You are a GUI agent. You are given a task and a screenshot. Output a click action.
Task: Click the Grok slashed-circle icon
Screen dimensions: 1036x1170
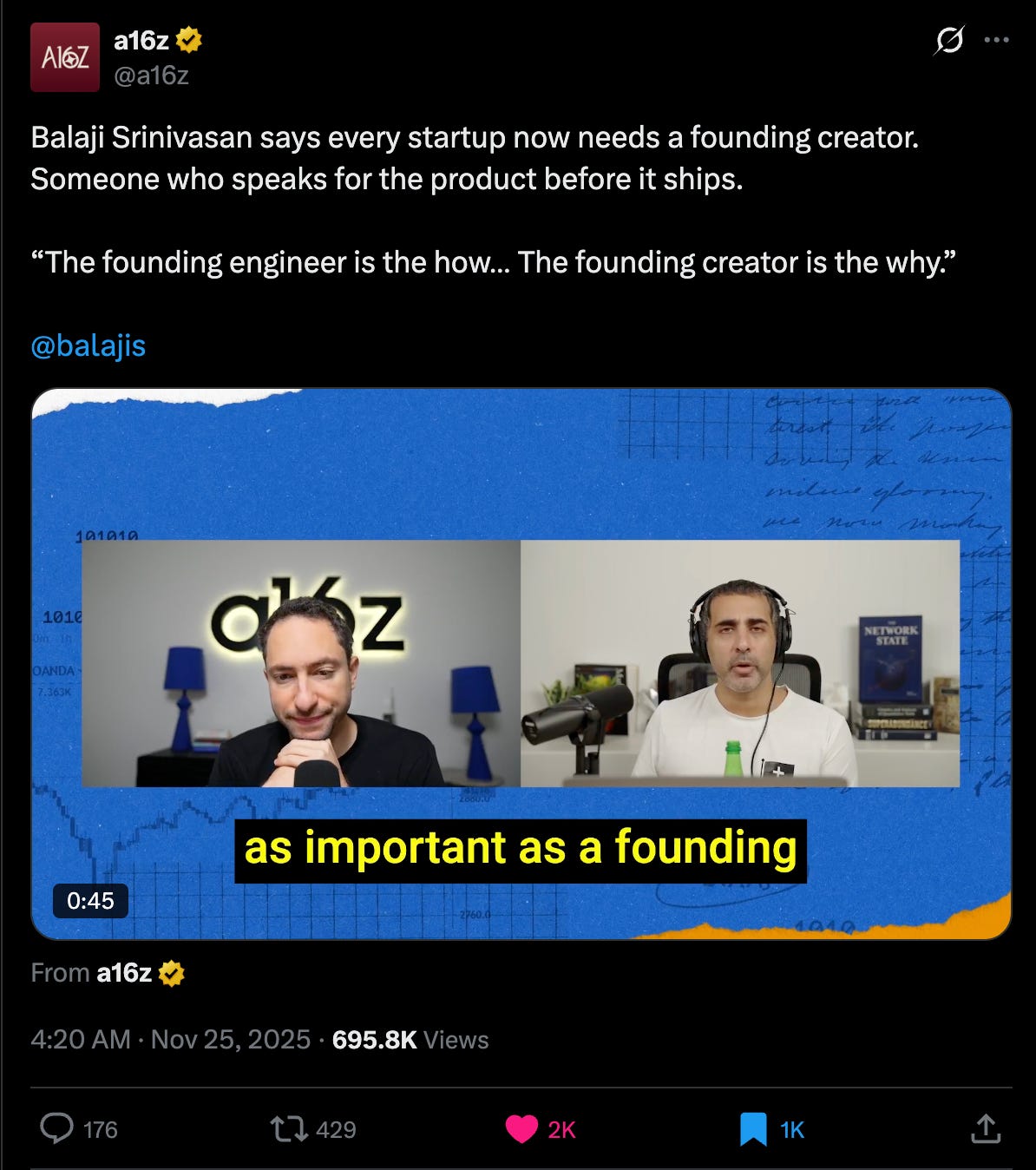949,40
